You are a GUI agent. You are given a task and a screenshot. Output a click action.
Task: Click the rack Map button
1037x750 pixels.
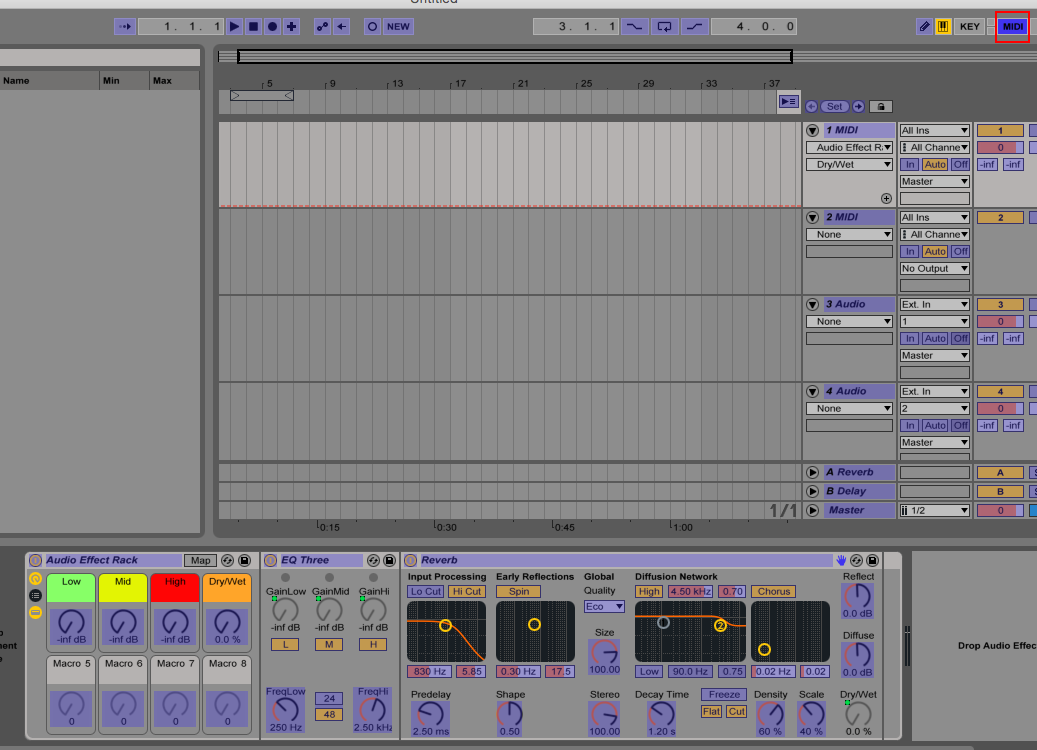200,561
